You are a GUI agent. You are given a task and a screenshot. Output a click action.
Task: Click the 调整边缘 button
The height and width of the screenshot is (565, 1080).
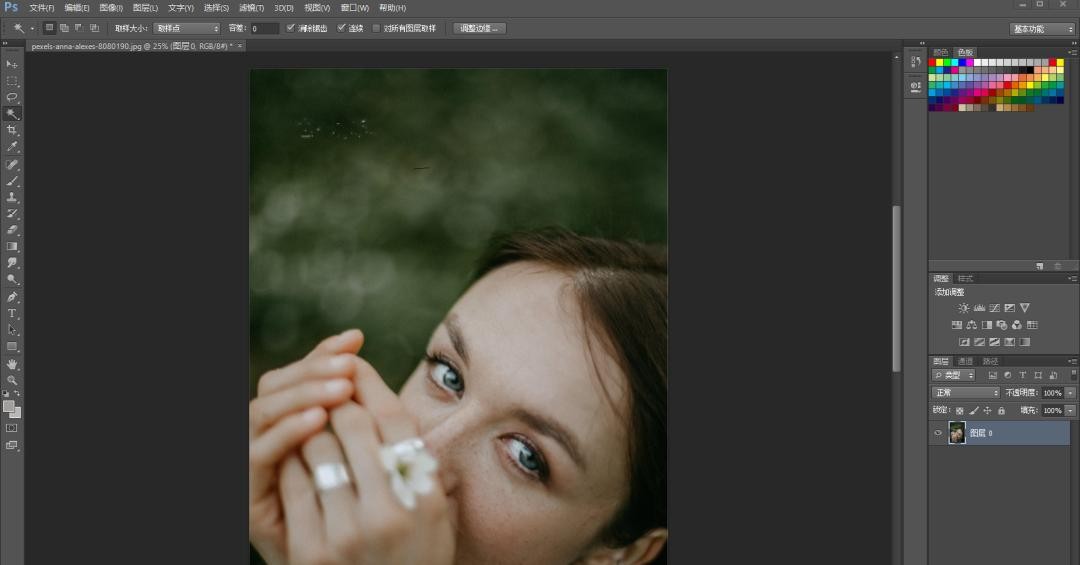pos(479,28)
